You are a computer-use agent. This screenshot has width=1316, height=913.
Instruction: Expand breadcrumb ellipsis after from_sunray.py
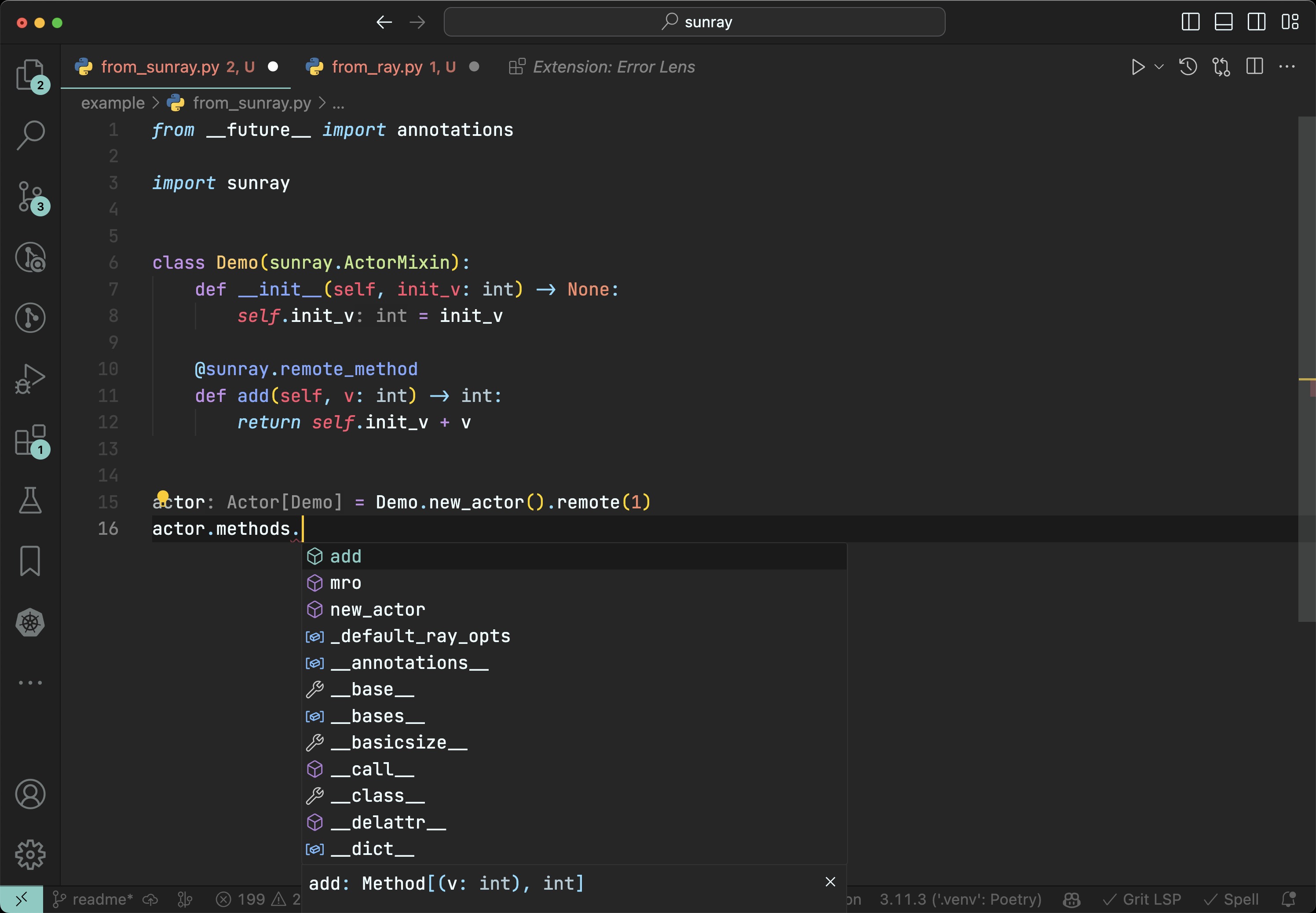click(x=338, y=103)
